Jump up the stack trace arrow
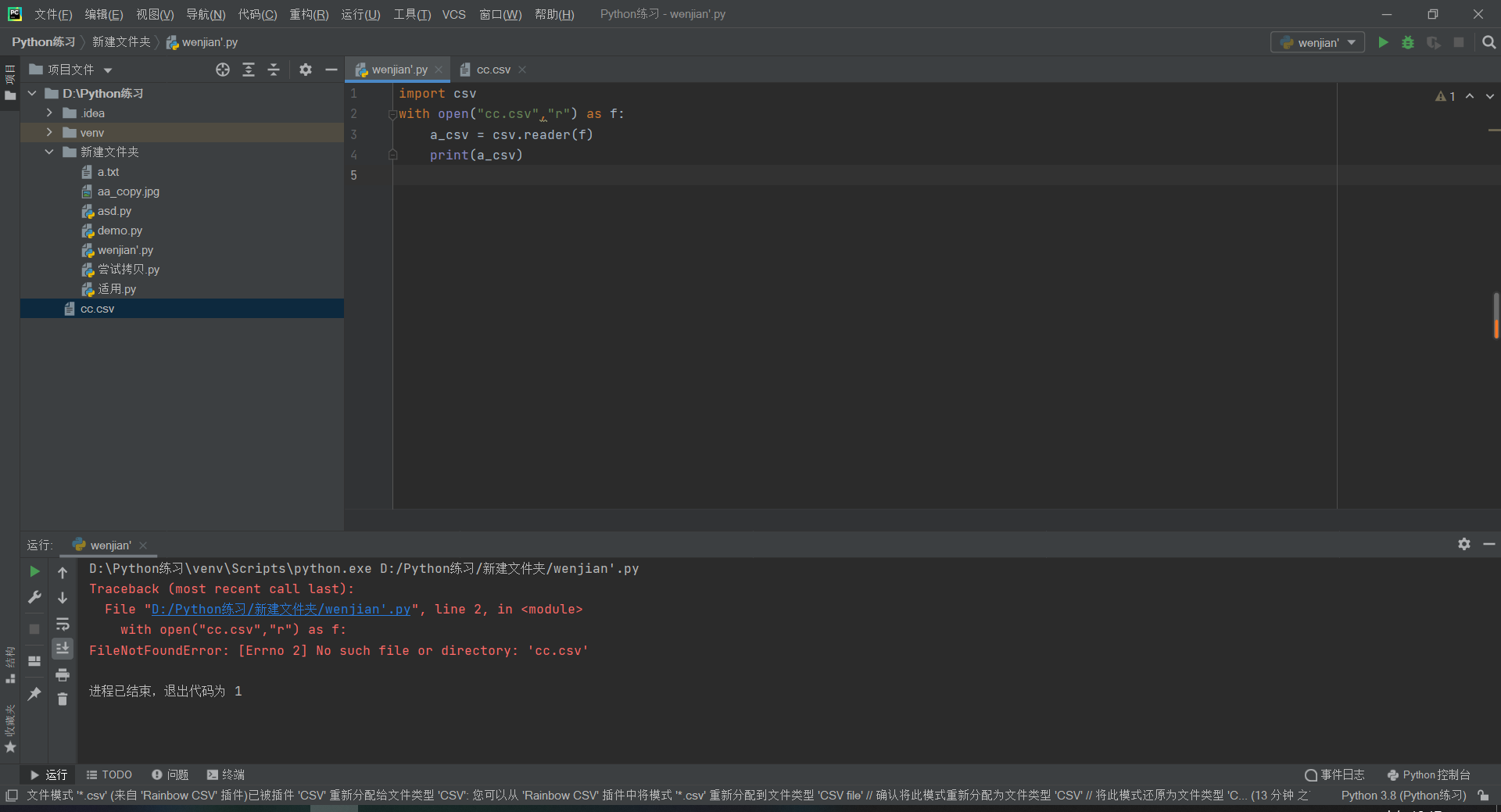 [x=63, y=572]
